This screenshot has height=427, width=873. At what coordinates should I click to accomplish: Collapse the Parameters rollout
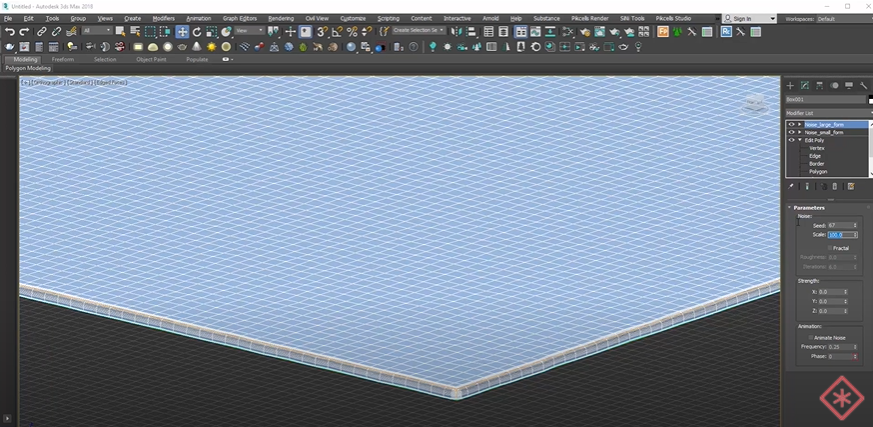[810, 207]
